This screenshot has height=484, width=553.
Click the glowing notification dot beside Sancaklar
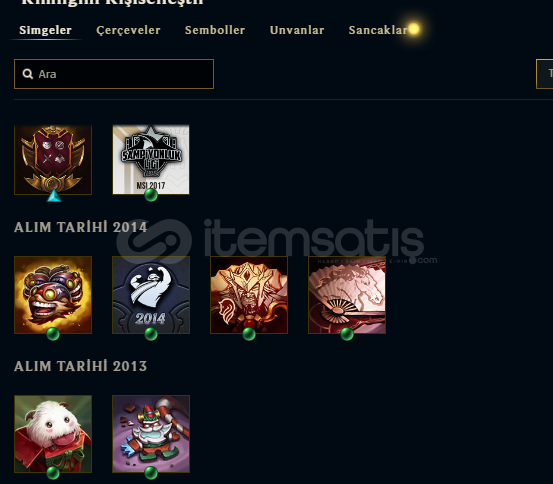tap(414, 29)
